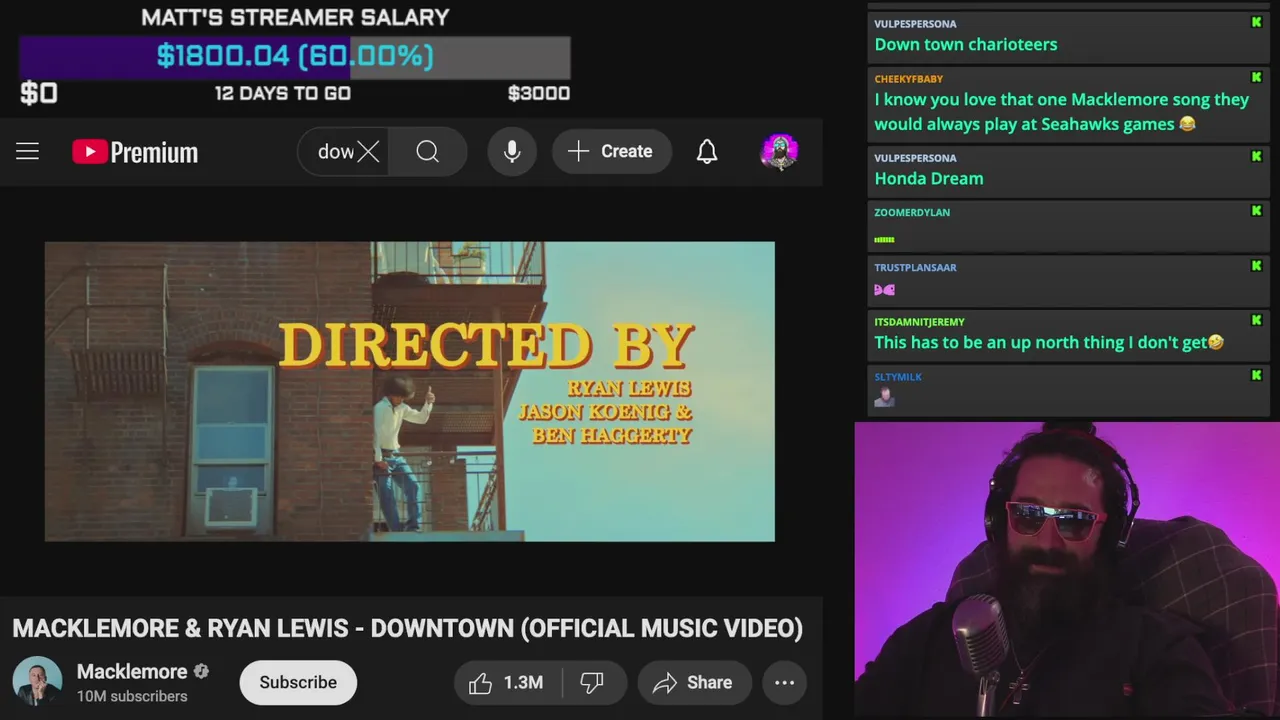This screenshot has height=720, width=1280.
Task: Click the Kick icon on SLTYMILK's message
Action: (1256, 375)
